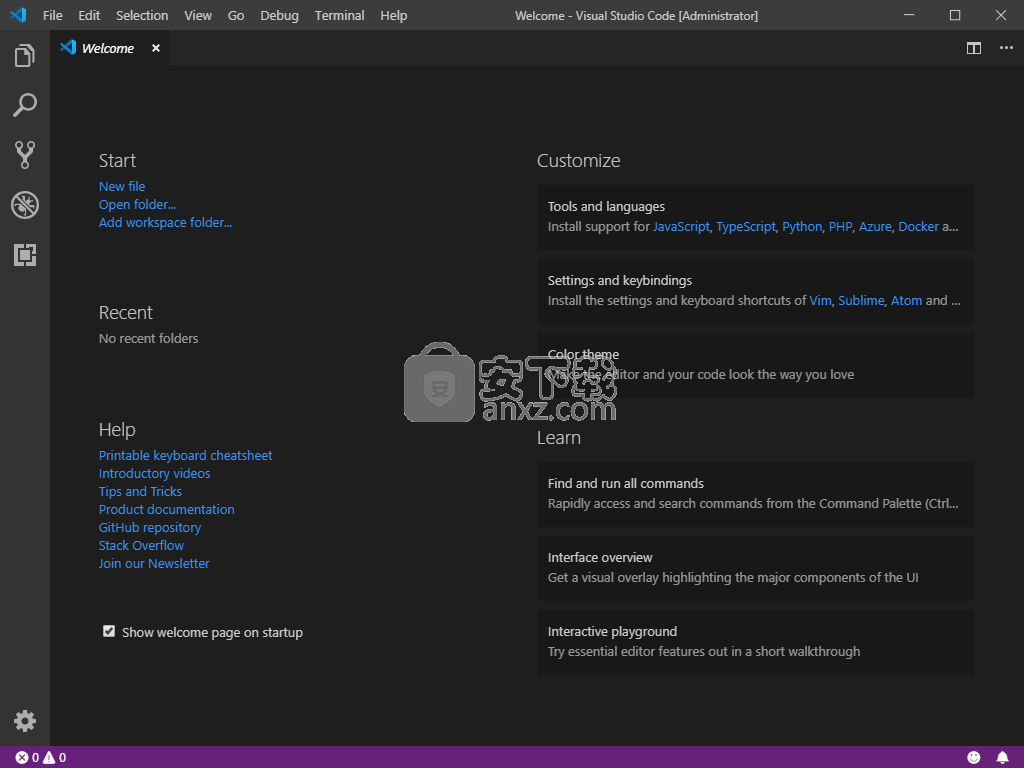Open the Search view in activity bar
This screenshot has width=1024, height=768.
click(x=25, y=105)
